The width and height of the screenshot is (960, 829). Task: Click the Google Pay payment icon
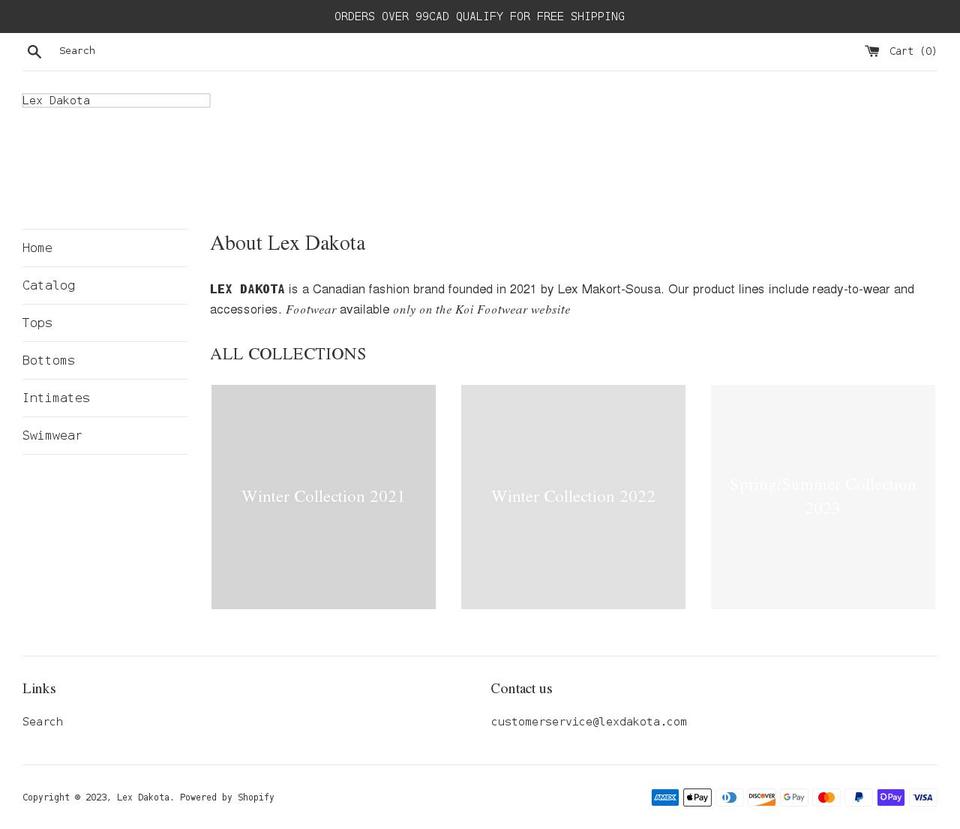coord(794,797)
